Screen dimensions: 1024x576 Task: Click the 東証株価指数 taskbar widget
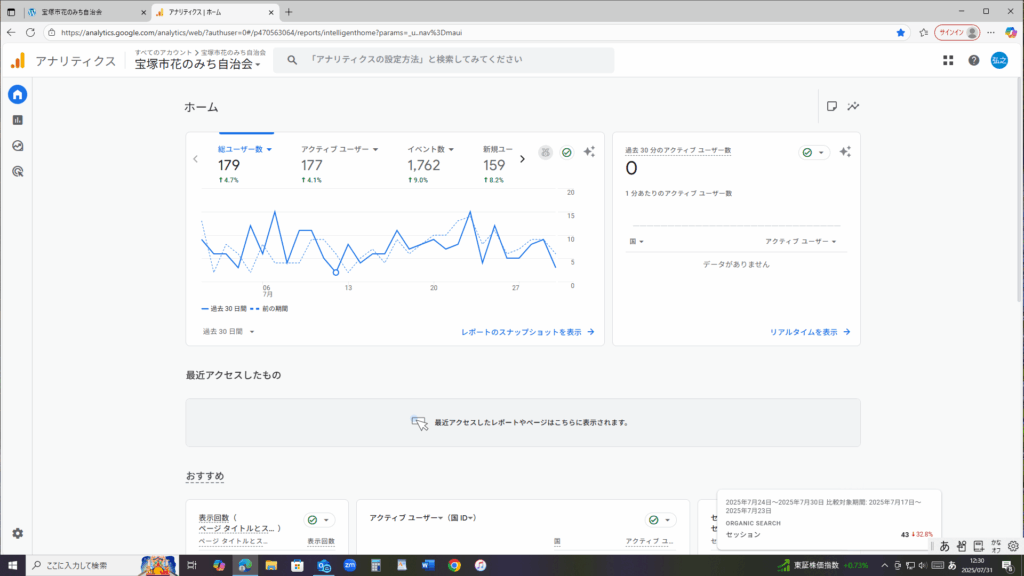[x=823, y=566]
